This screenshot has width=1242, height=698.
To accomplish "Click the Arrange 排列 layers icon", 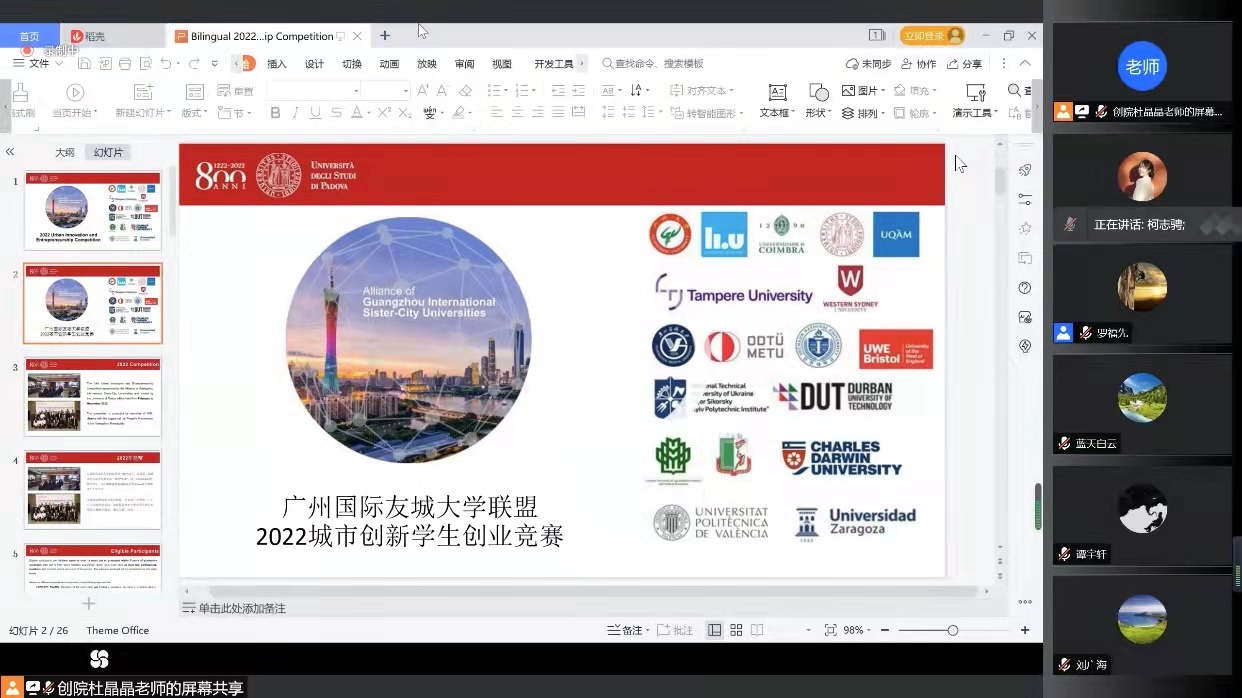I will [x=848, y=114].
